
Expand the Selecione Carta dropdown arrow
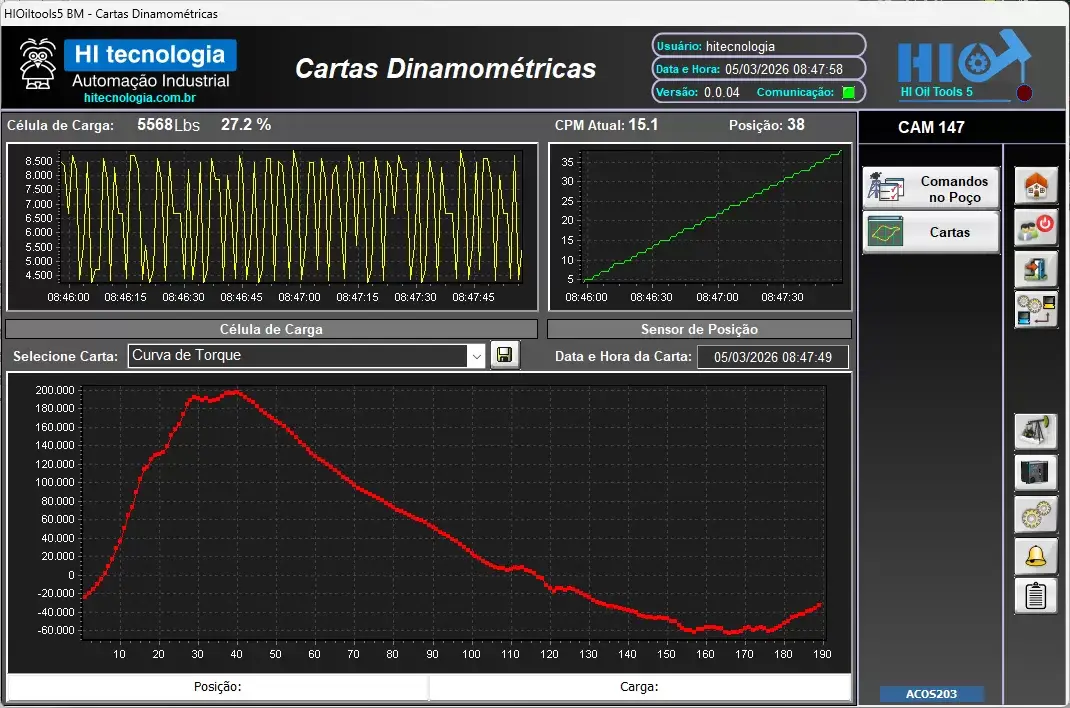(477, 356)
